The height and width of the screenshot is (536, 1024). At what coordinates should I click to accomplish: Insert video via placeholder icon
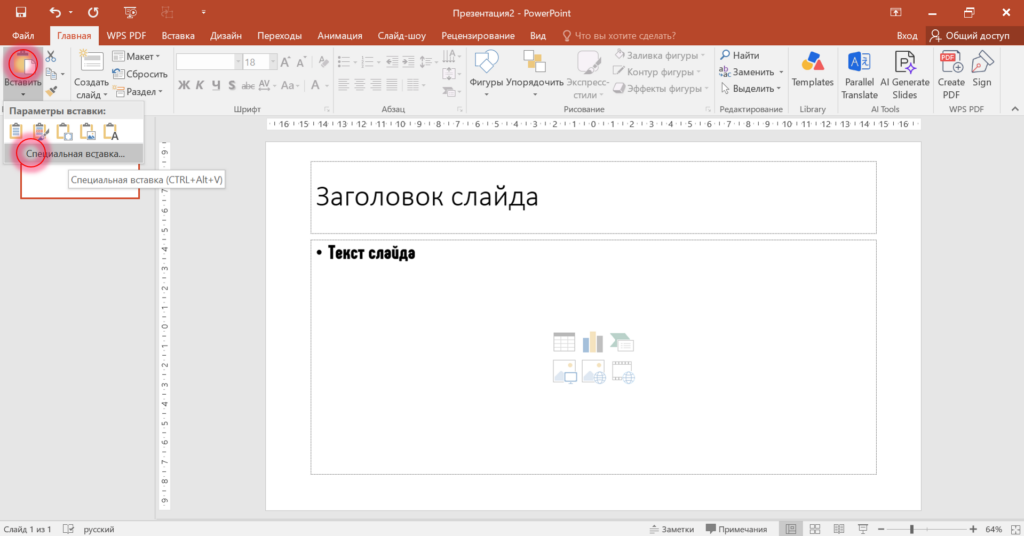(x=622, y=371)
